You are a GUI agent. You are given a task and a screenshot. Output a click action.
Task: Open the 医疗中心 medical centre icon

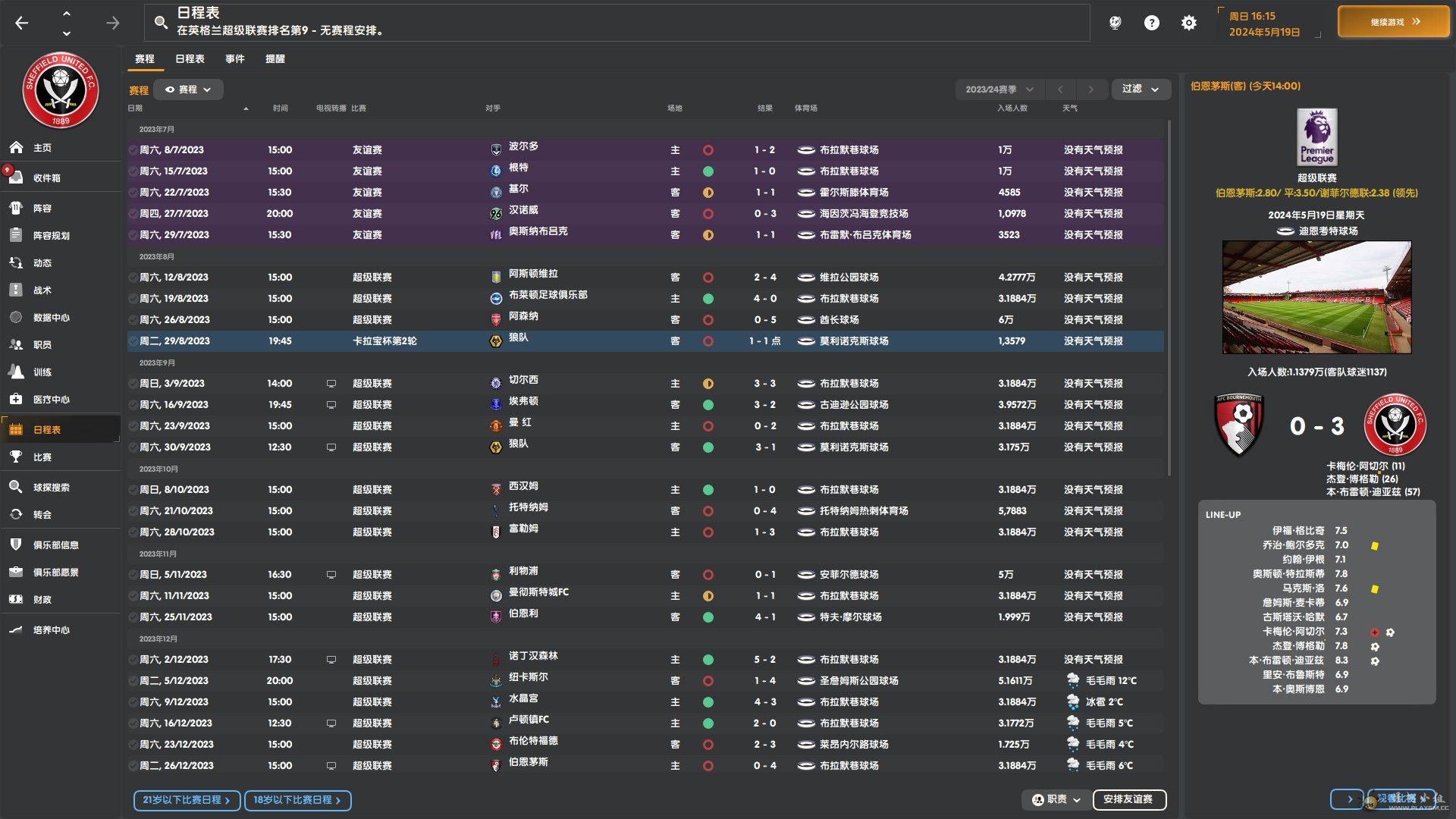16,399
